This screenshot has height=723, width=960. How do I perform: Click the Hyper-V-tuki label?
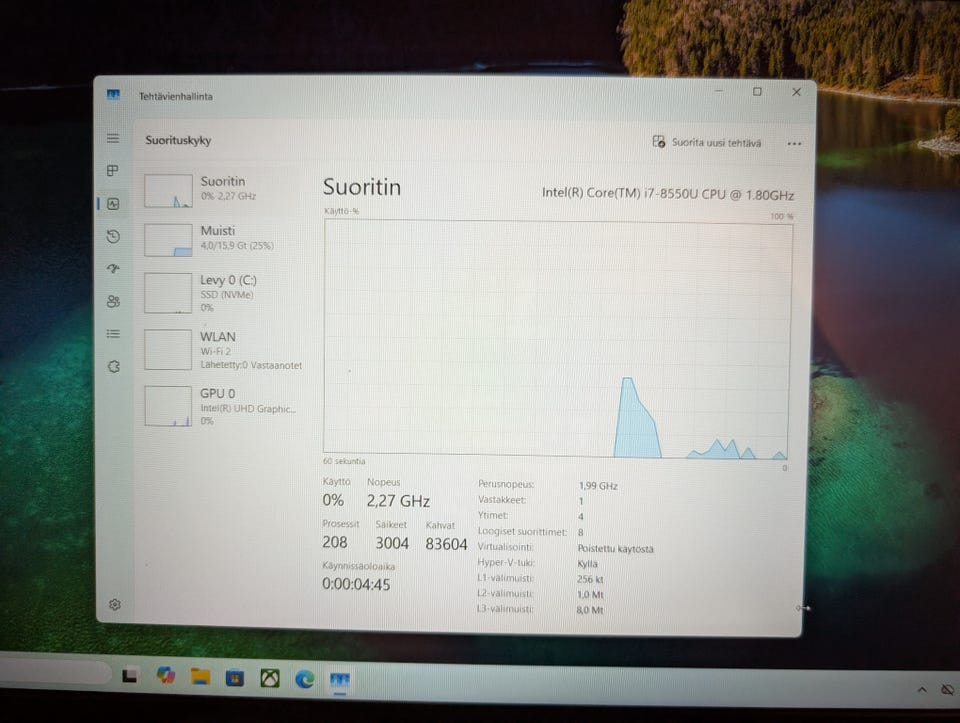pyautogui.click(x=506, y=563)
